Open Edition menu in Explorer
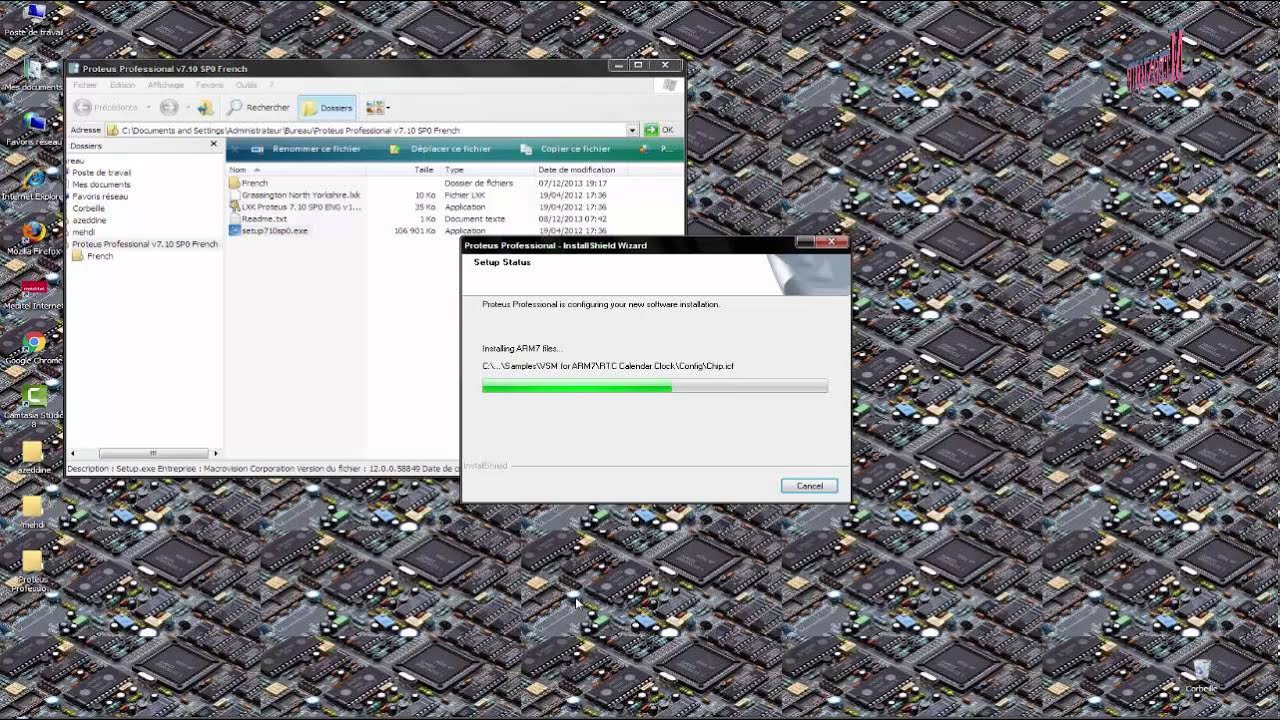The height and width of the screenshot is (720, 1280). pos(122,85)
